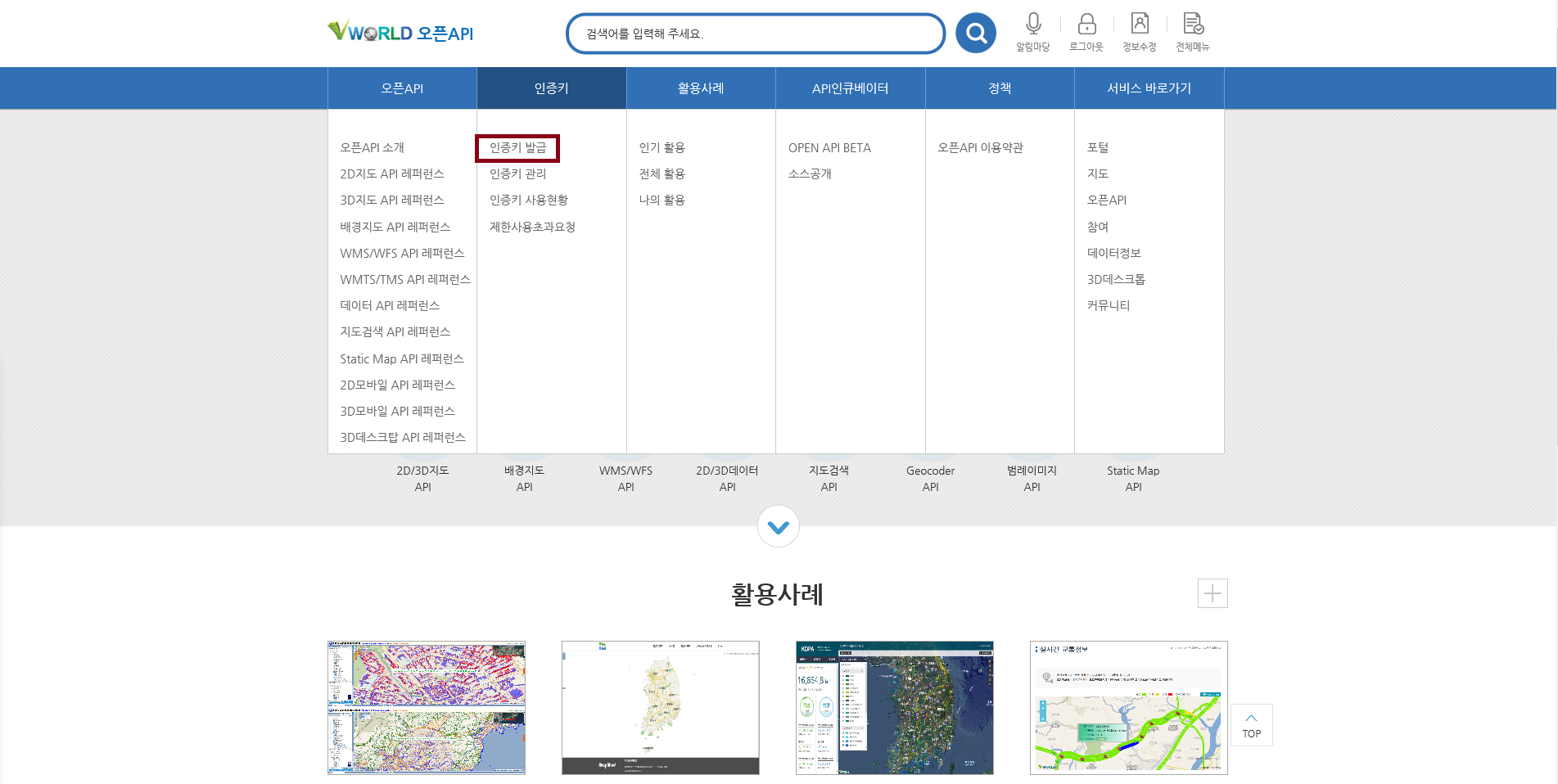Open the 정책 main menu tab
Image resolution: width=1558 pixels, height=784 pixels.
point(1000,88)
